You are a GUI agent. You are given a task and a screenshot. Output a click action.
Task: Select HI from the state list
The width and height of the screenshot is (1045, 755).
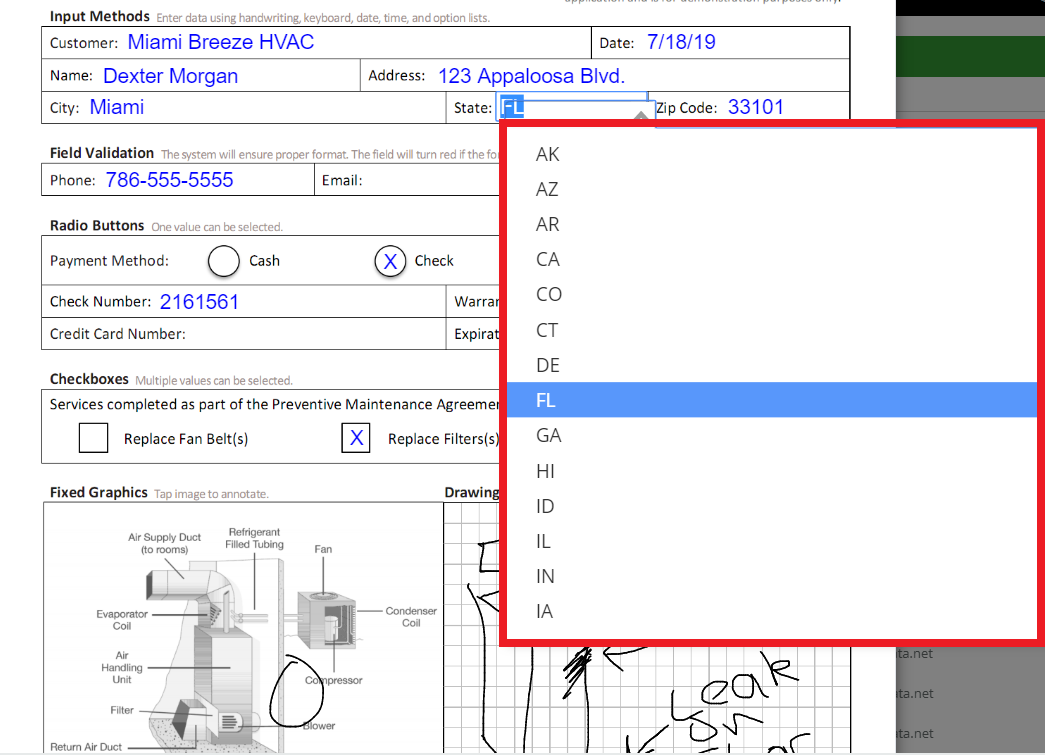[772, 471]
